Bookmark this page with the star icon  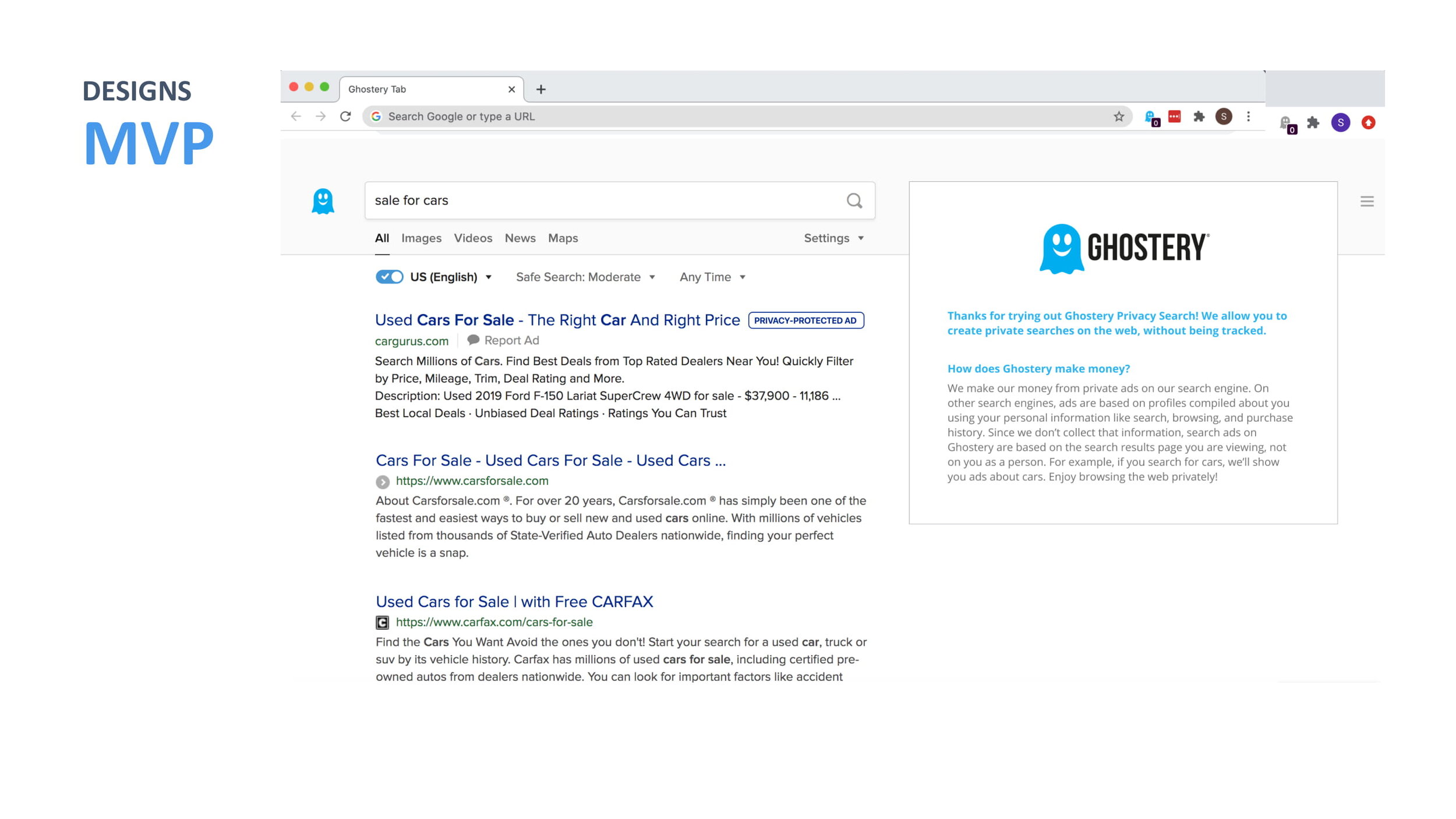click(1119, 117)
